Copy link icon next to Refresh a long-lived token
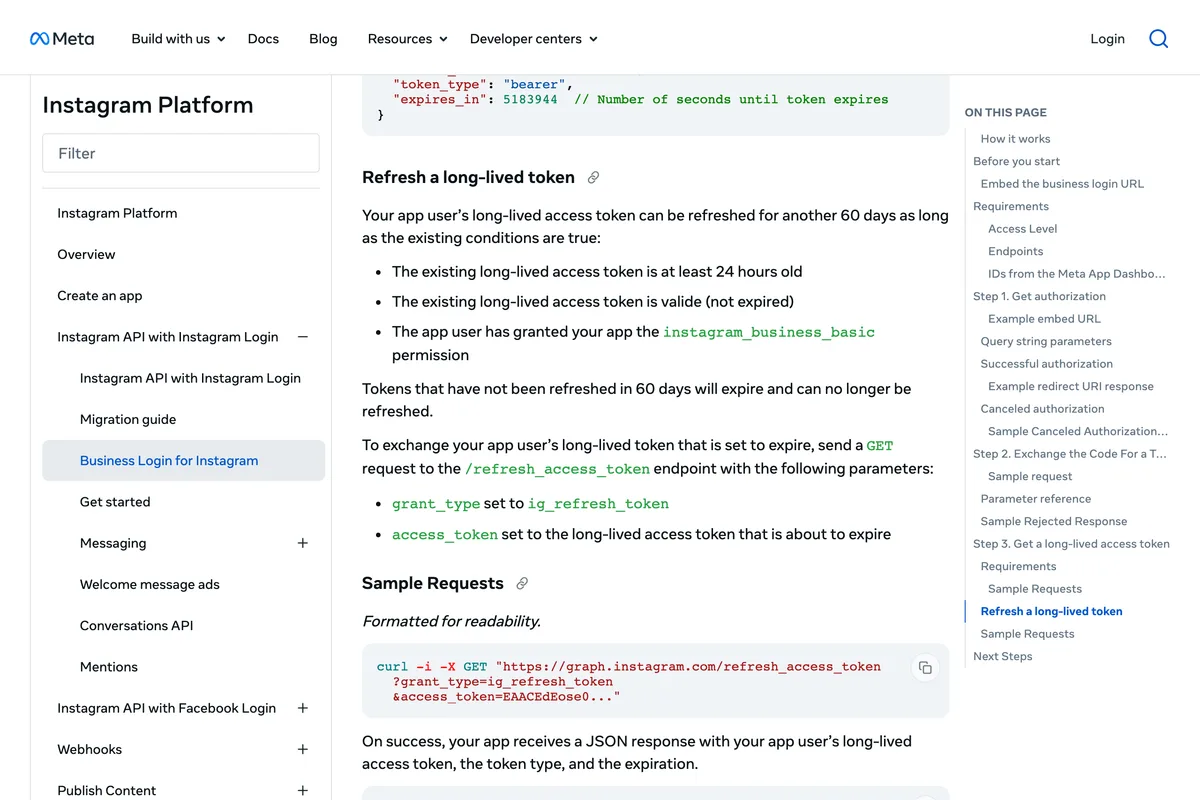The width and height of the screenshot is (1200, 800). click(x=593, y=178)
